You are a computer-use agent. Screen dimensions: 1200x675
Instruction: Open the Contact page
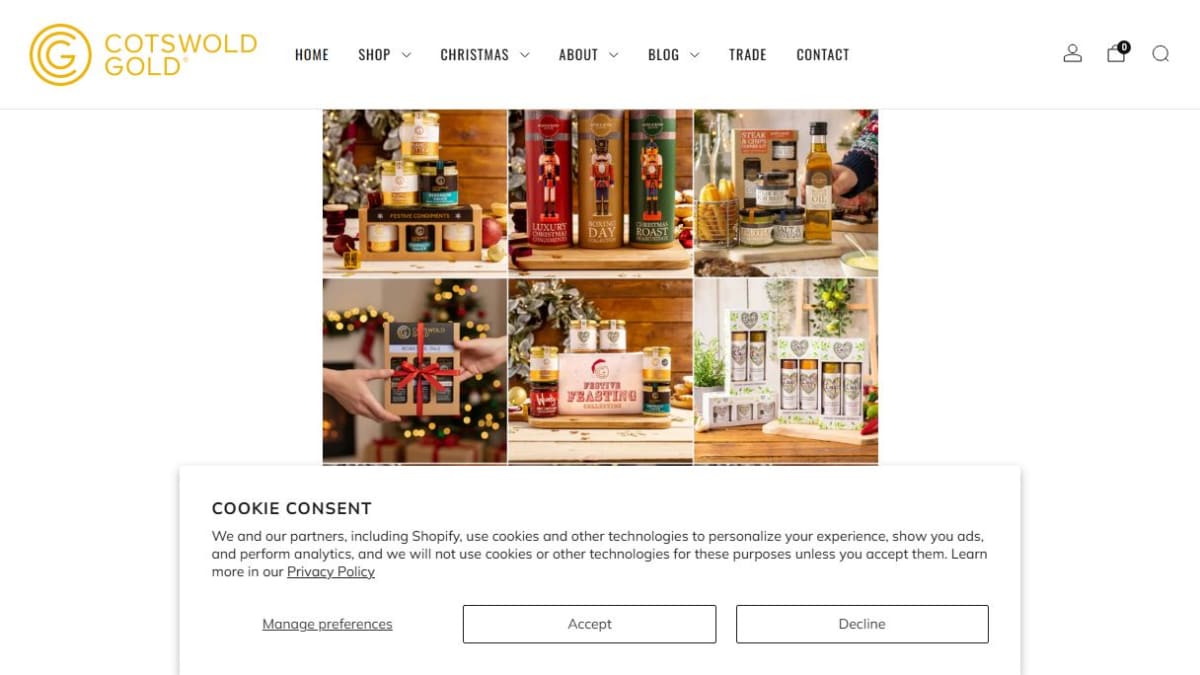tap(822, 55)
